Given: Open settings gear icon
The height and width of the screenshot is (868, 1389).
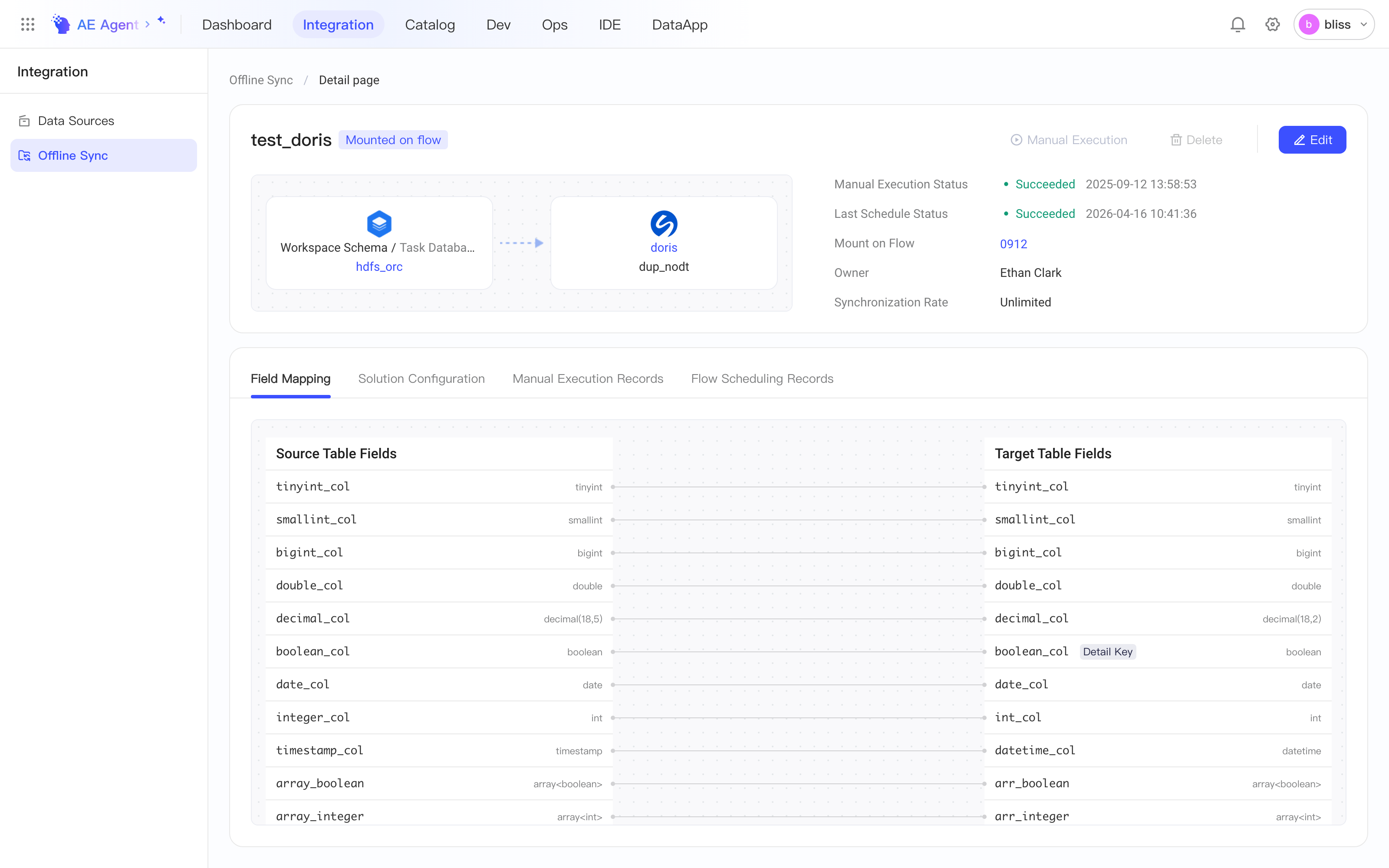Looking at the screenshot, I should [x=1273, y=24].
